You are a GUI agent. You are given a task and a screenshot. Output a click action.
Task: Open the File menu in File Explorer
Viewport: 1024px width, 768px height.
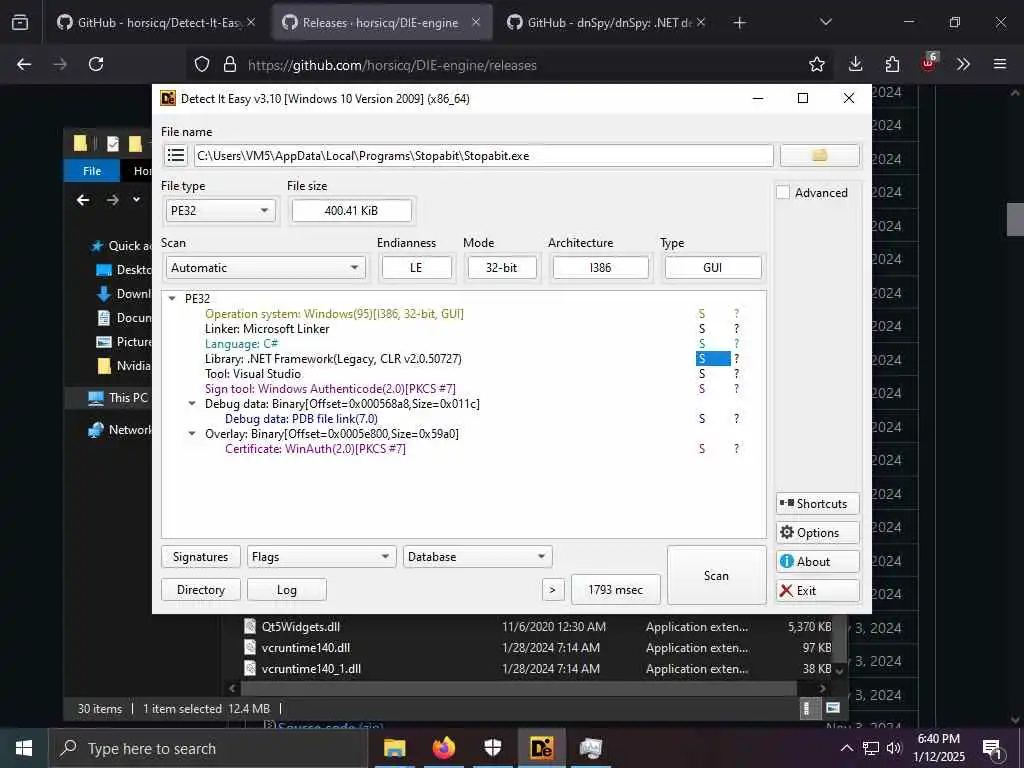click(x=91, y=171)
